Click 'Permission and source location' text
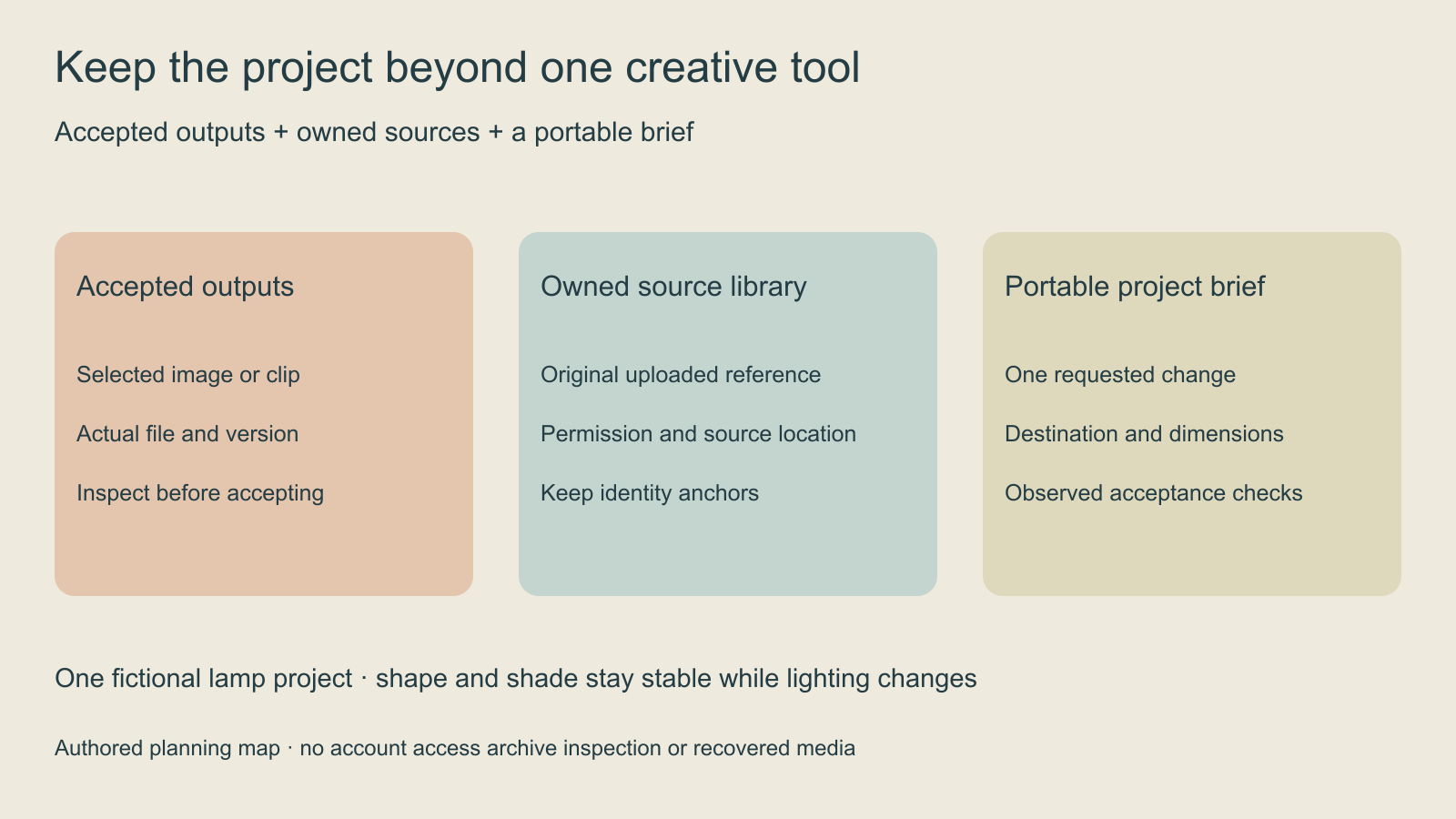 698,434
